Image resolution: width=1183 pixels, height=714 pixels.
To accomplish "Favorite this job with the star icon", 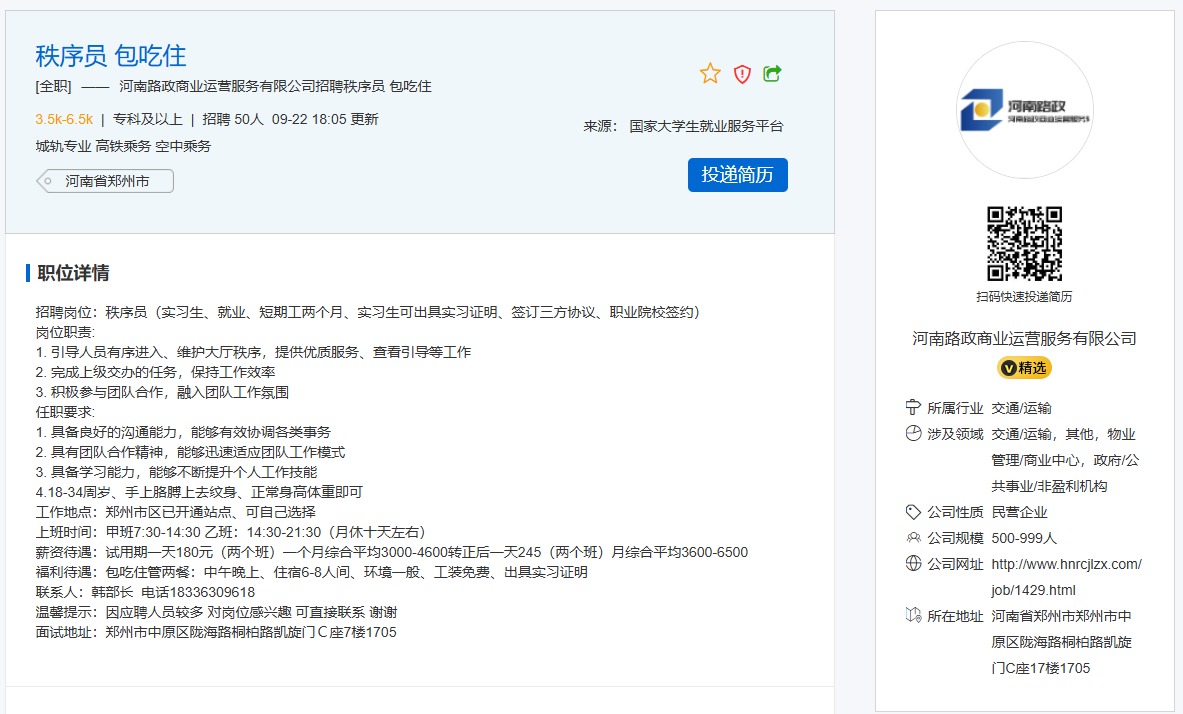I will point(710,73).
